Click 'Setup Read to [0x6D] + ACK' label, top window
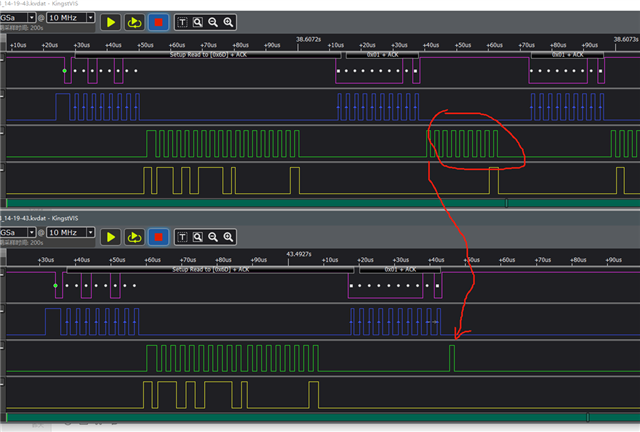The width and height of the screenshot is (640, 432). 208,54
